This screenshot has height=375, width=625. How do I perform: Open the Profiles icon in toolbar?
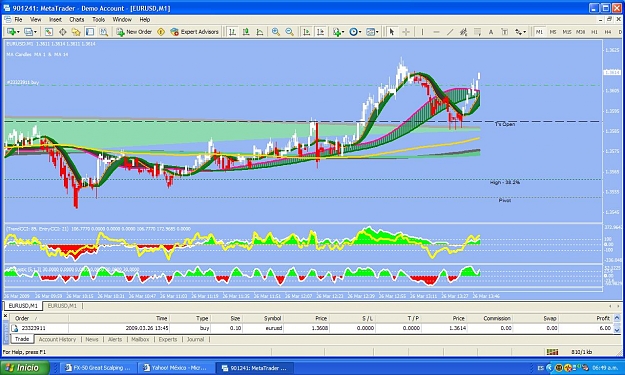[x=28, y=32]
